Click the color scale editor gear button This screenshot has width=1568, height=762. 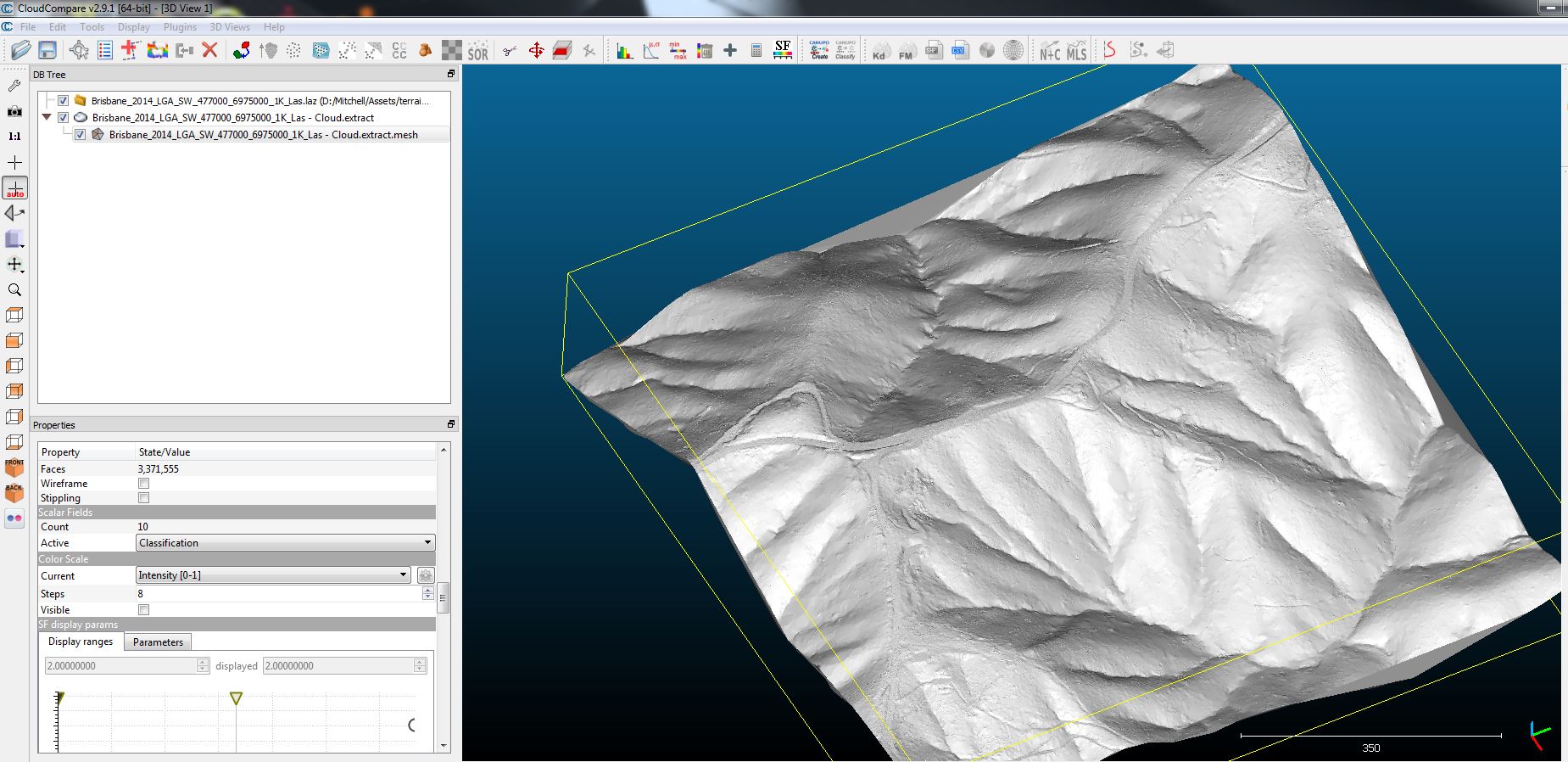[426, 575]
